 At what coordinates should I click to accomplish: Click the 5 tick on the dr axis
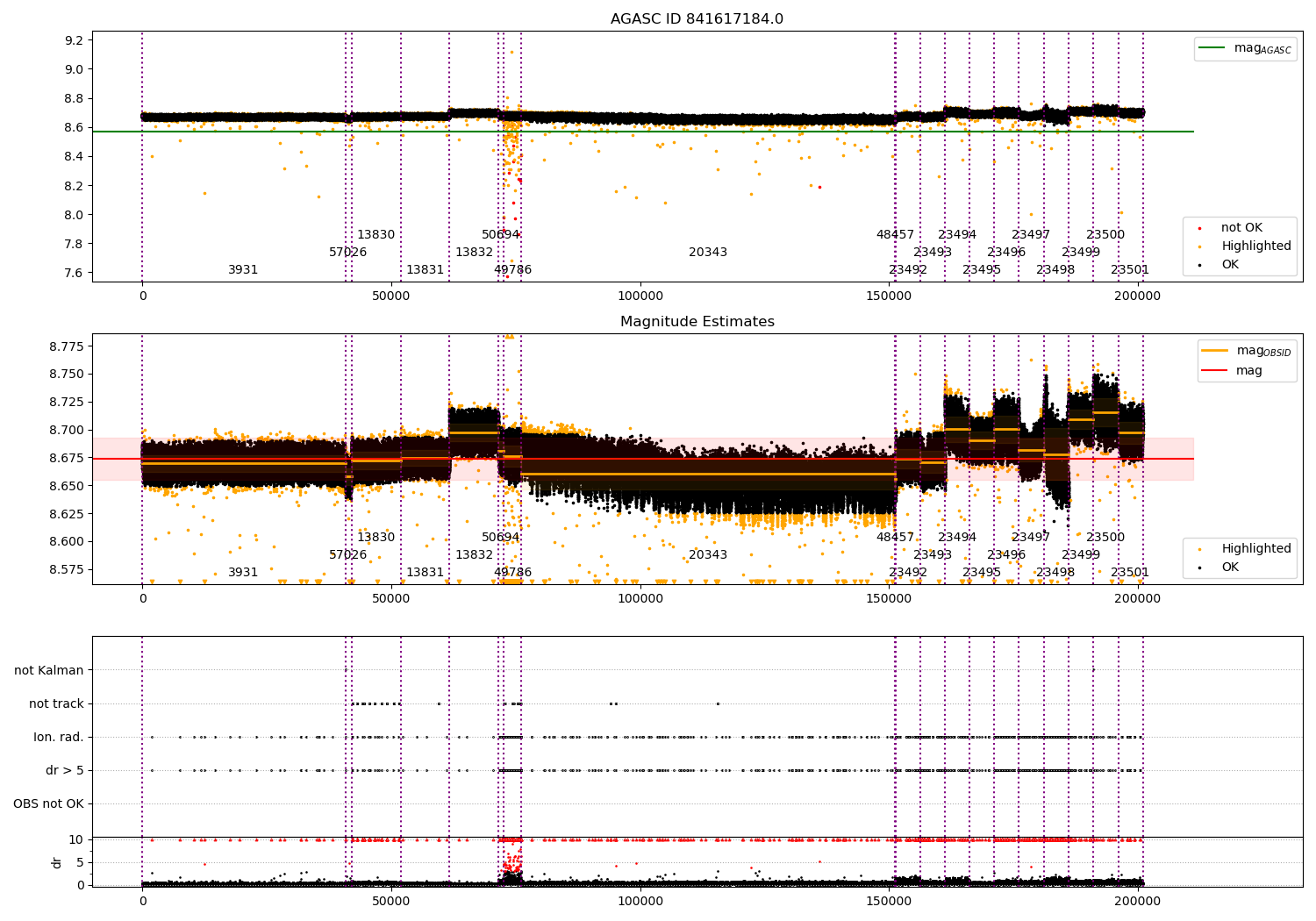[x=81, y=862]
